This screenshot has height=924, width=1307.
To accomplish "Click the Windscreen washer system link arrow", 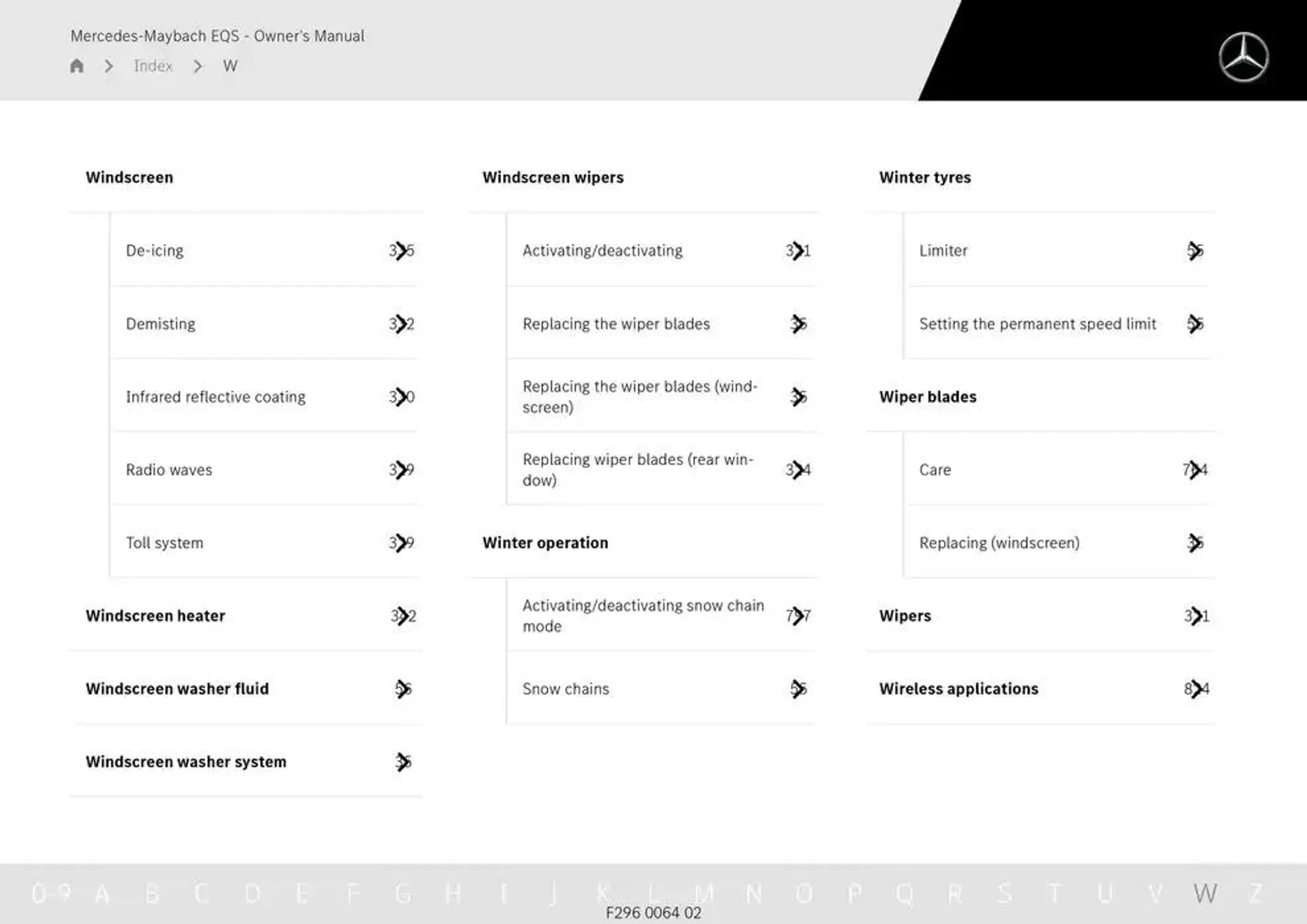I will coord(402,761).
